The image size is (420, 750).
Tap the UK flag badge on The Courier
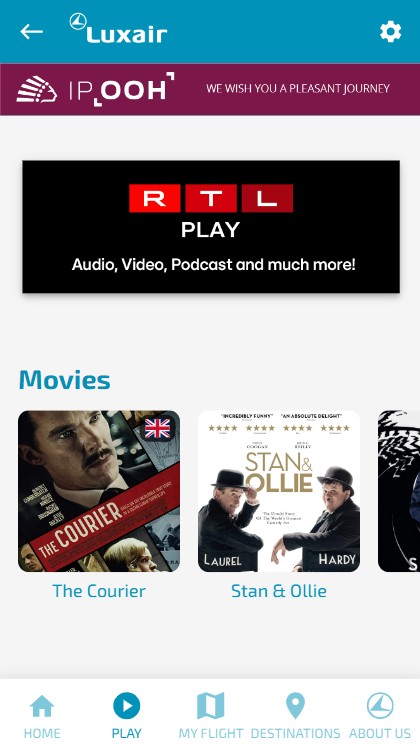[x=157, y=428]
